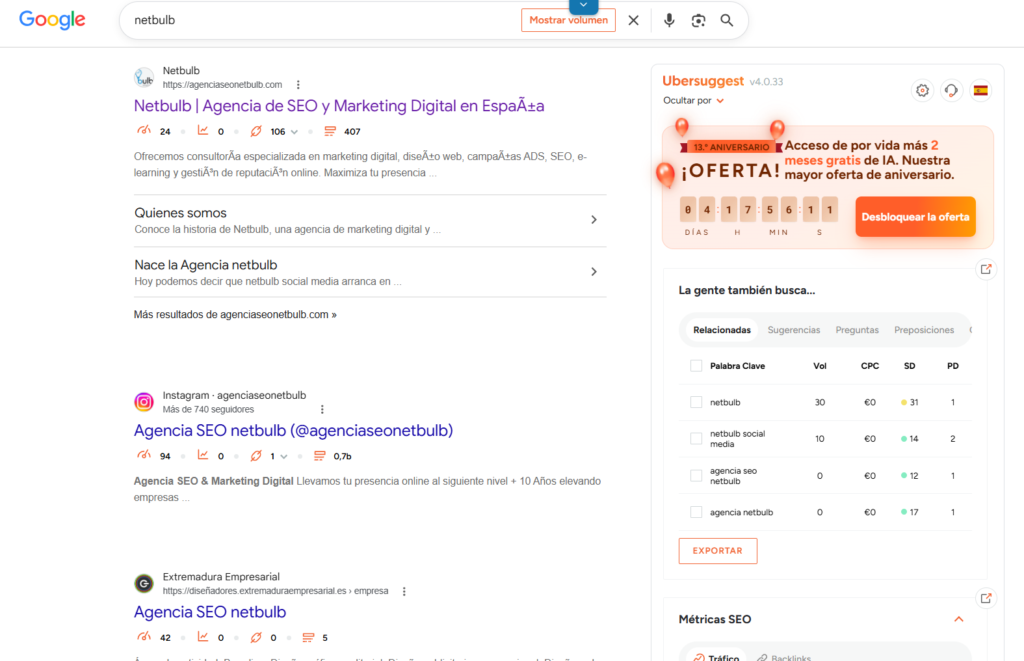Expand the Nace la Agencia netbulb chevron
Viewport: 1024px width, 661px height.
coord(594,271)
